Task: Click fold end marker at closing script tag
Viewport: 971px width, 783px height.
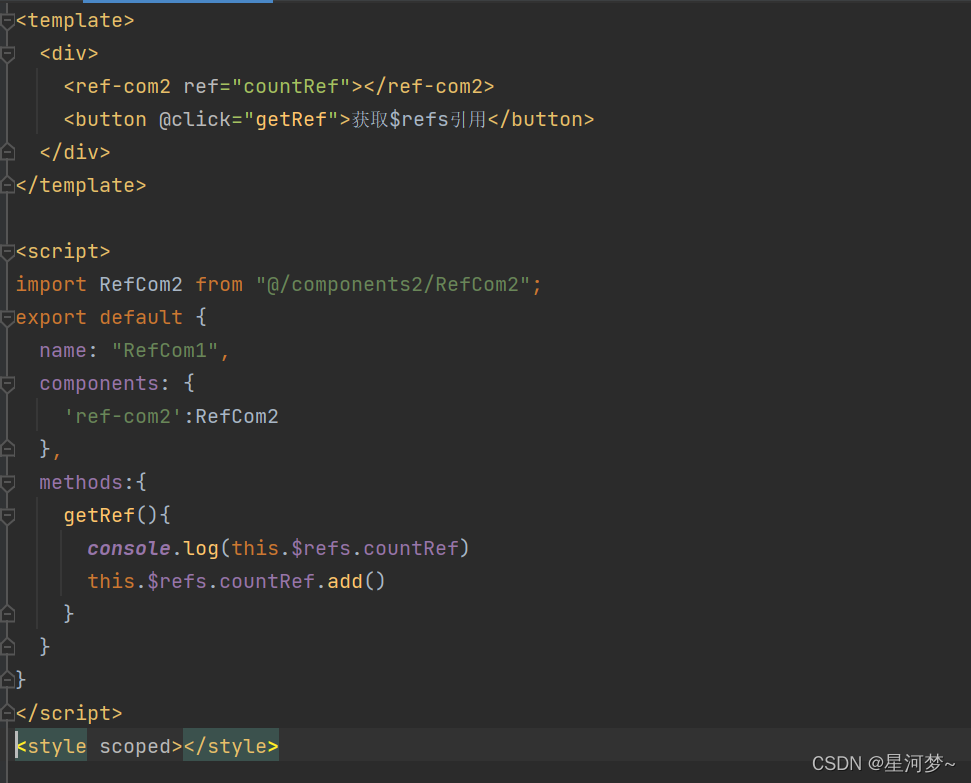Action: [x=8, y=713]
